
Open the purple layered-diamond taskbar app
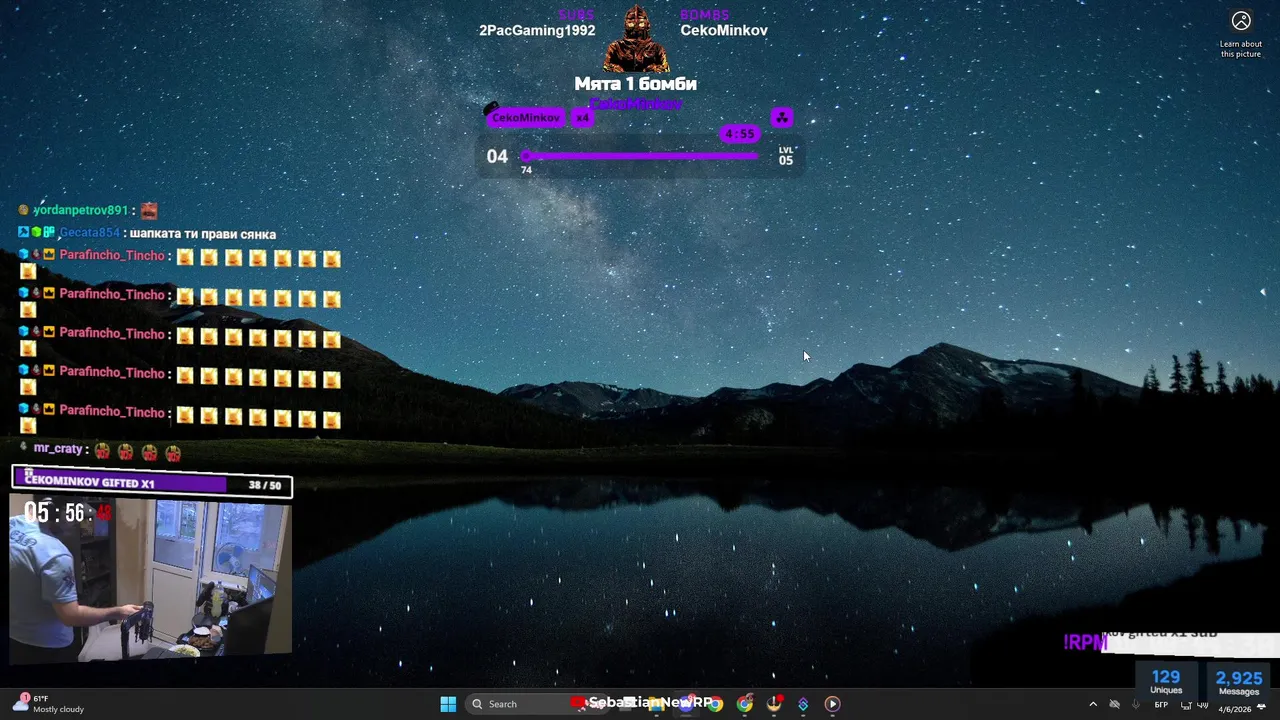tap(803, 704)
